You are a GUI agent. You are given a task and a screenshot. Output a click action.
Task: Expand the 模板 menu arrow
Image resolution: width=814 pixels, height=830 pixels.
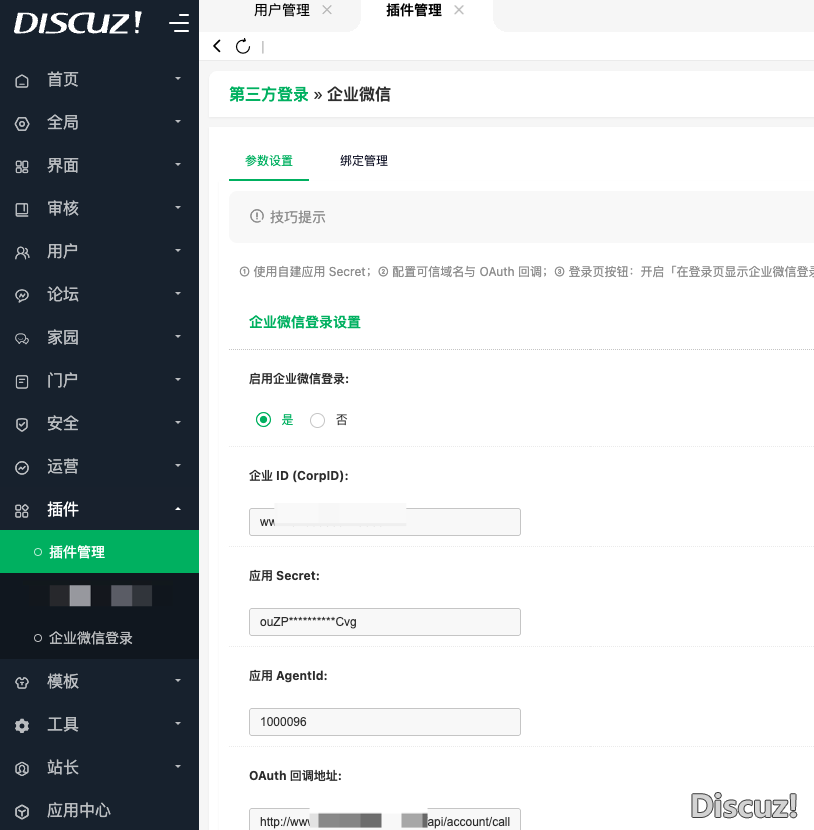pos(178,680)
